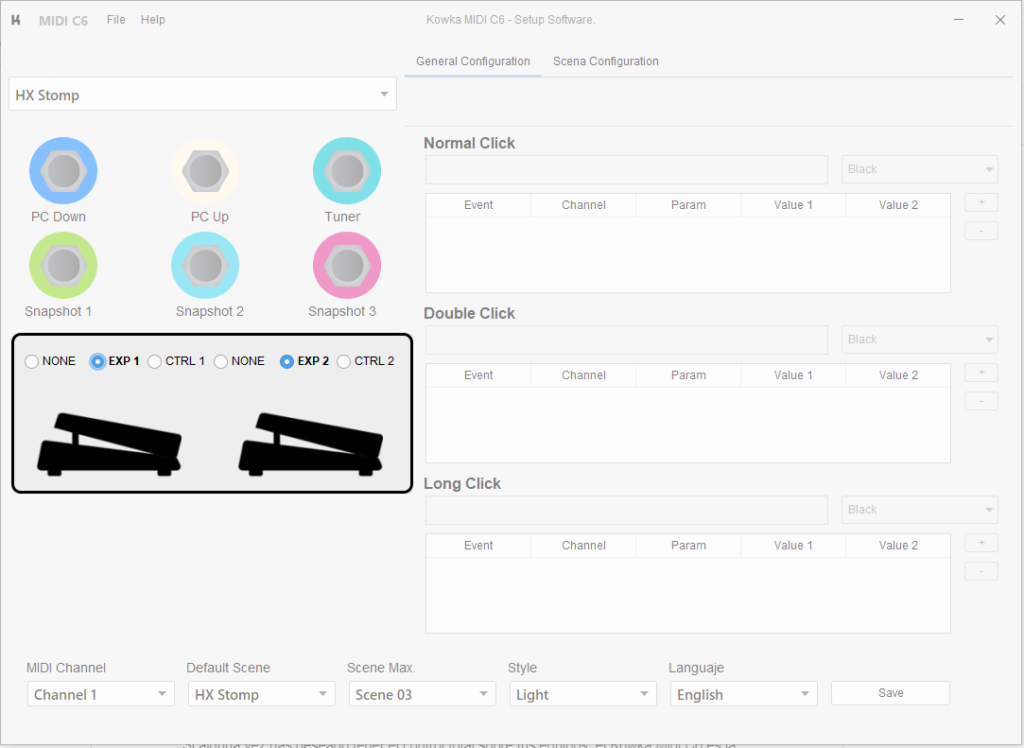This screenshot has width=1024, height=748.
Task: Click the Value 2 header in Long Click
Action: click(898, 545)
